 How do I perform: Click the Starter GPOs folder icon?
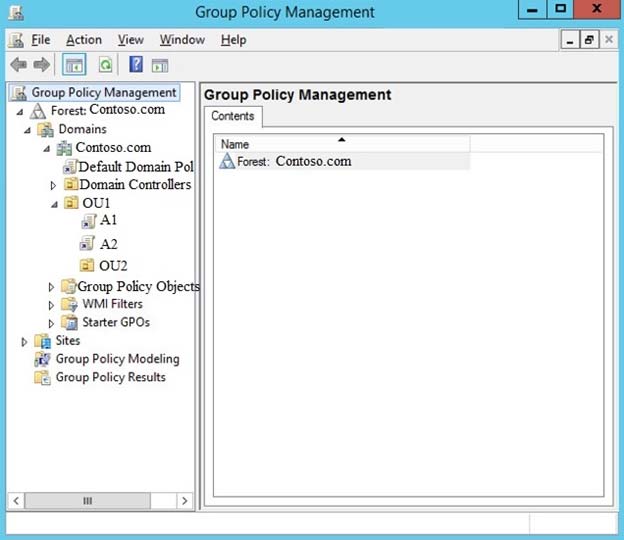(x=69, y=322)
